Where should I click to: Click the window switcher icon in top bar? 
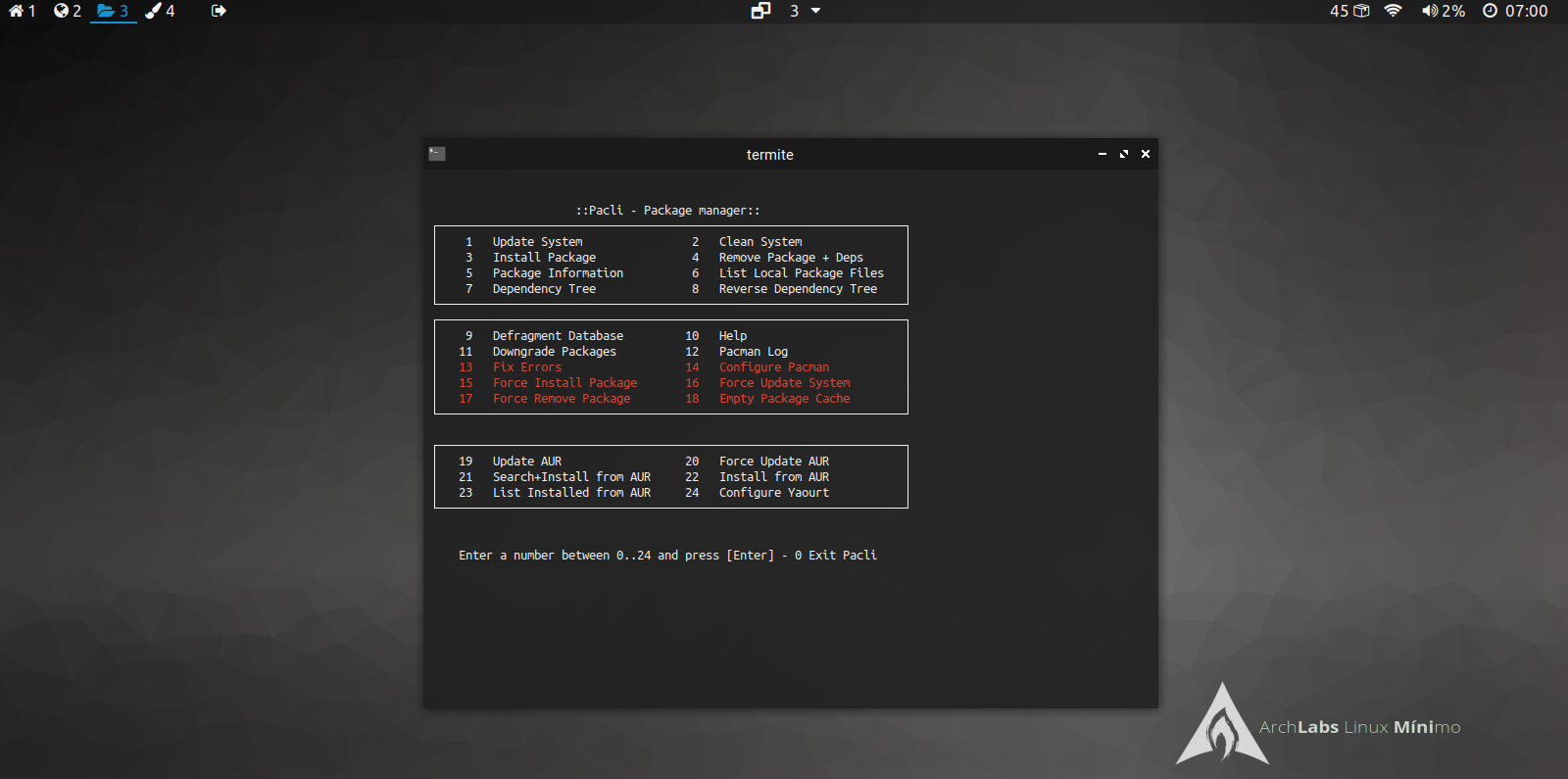coord(760,11)
